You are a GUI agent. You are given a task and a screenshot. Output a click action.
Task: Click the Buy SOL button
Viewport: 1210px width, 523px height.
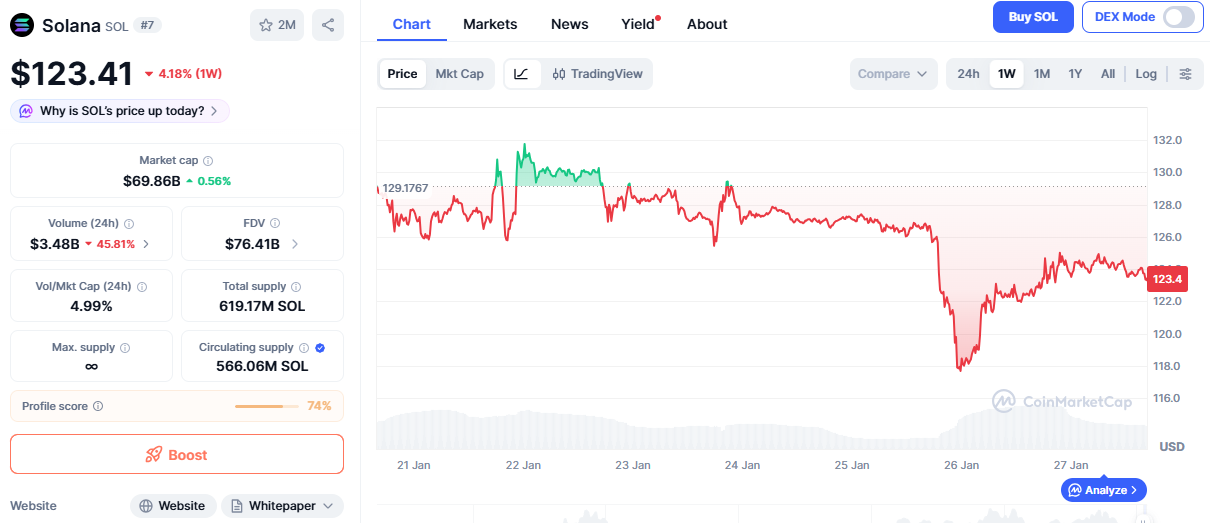1033,17
